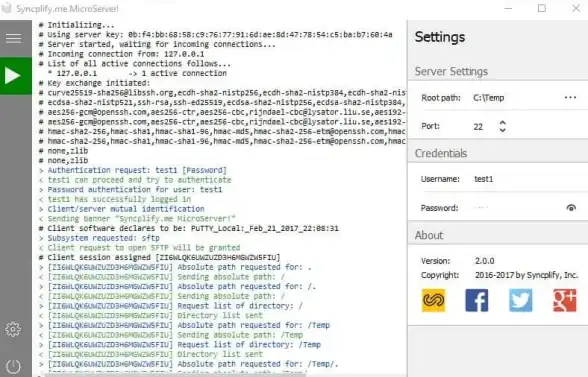Image resolution: width=588 pixels, height=377 pixels.
Task: Click the Syncplify.me app icon in title bar
Action: (x=6, y=8)
